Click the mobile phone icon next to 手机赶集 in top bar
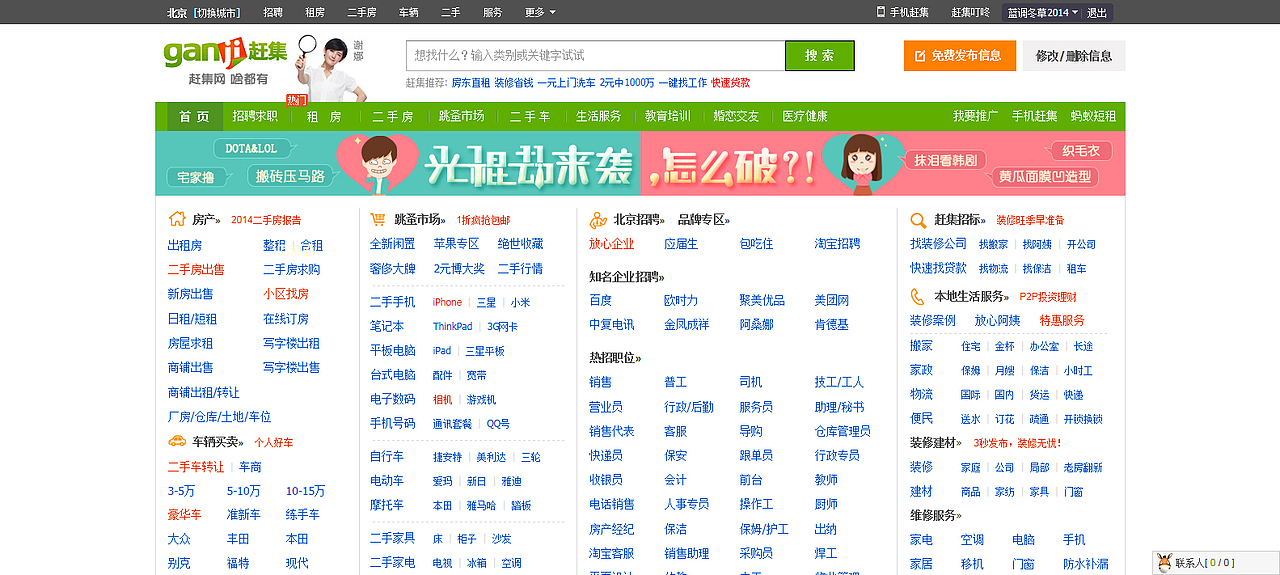This screenshot has width=1280, height=575. pyautogui.click(x=881, y=12)
